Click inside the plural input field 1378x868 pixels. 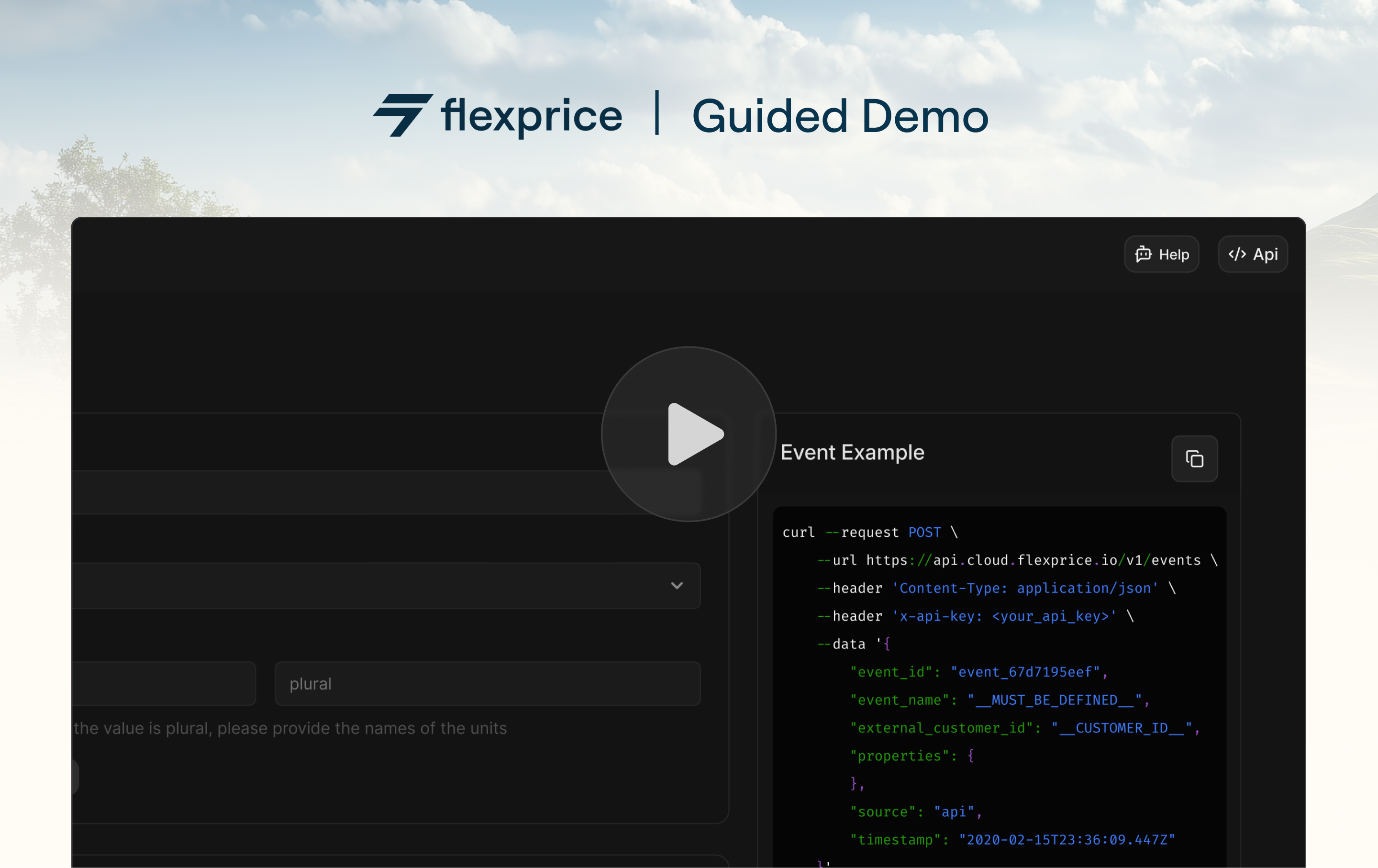pos(488,683)
